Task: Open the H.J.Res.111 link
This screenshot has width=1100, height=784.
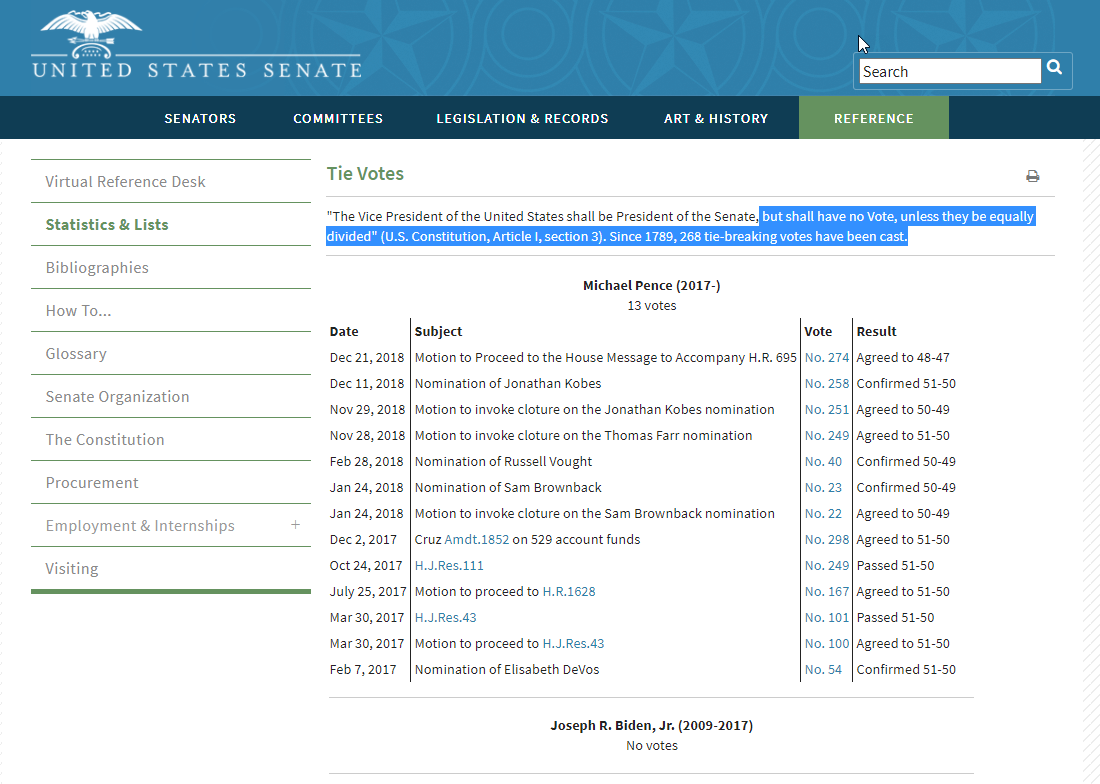Action: point(449,565)
